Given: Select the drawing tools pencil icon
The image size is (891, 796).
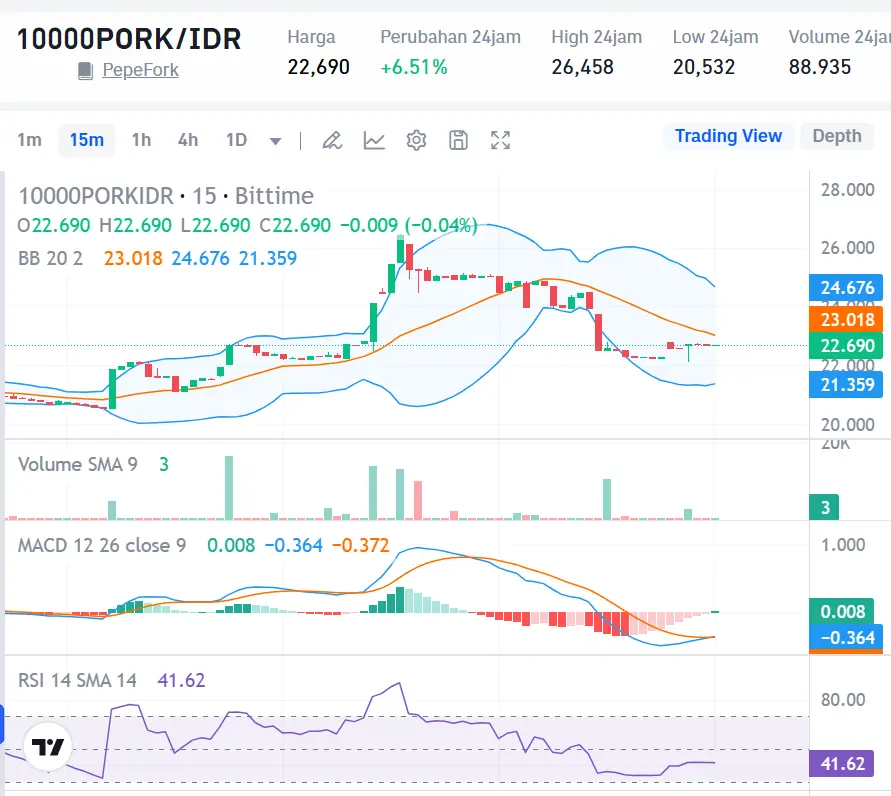Looking at the screenshot, I should coord(332,140).
